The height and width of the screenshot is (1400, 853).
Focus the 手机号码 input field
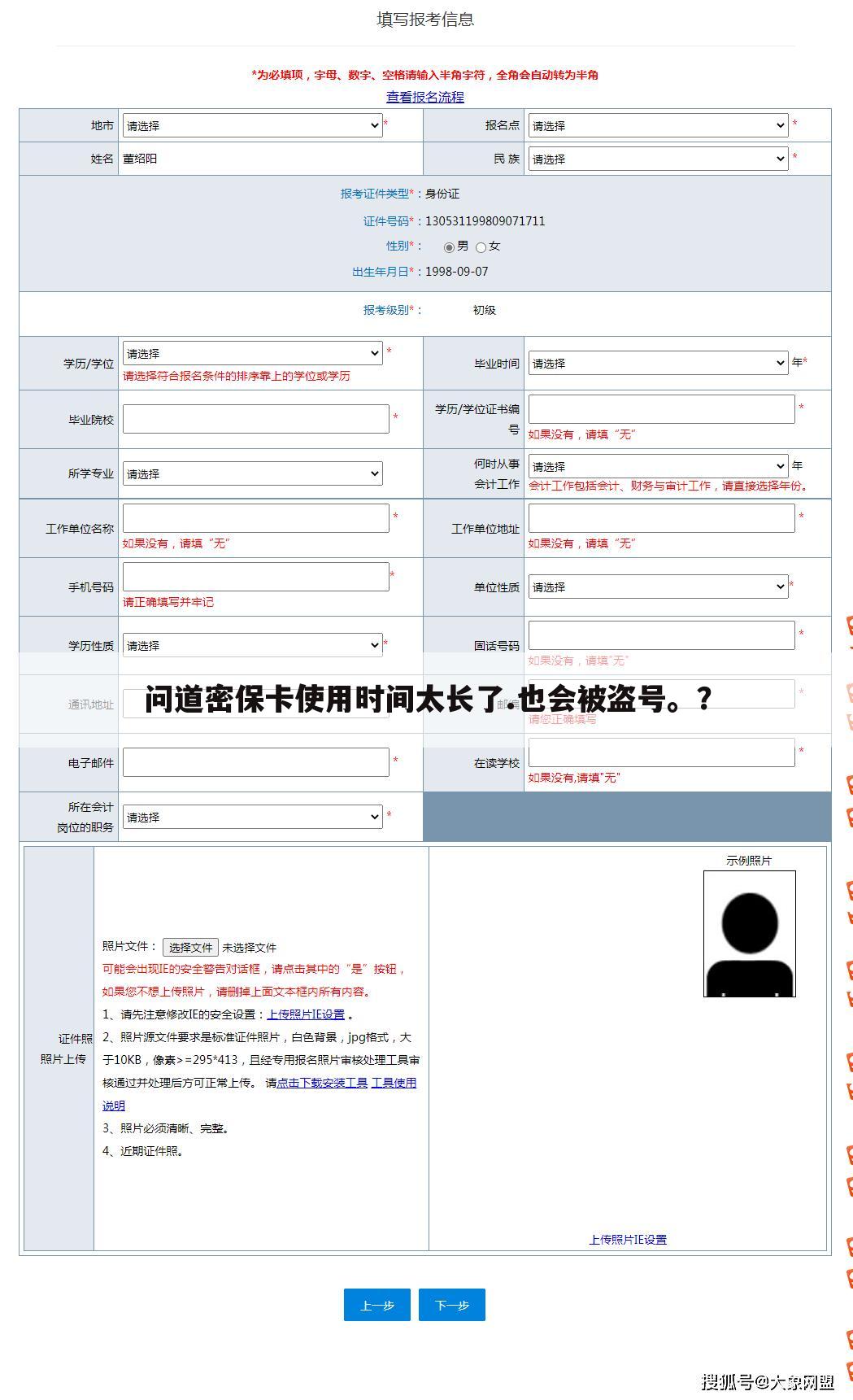coord(256,577)
